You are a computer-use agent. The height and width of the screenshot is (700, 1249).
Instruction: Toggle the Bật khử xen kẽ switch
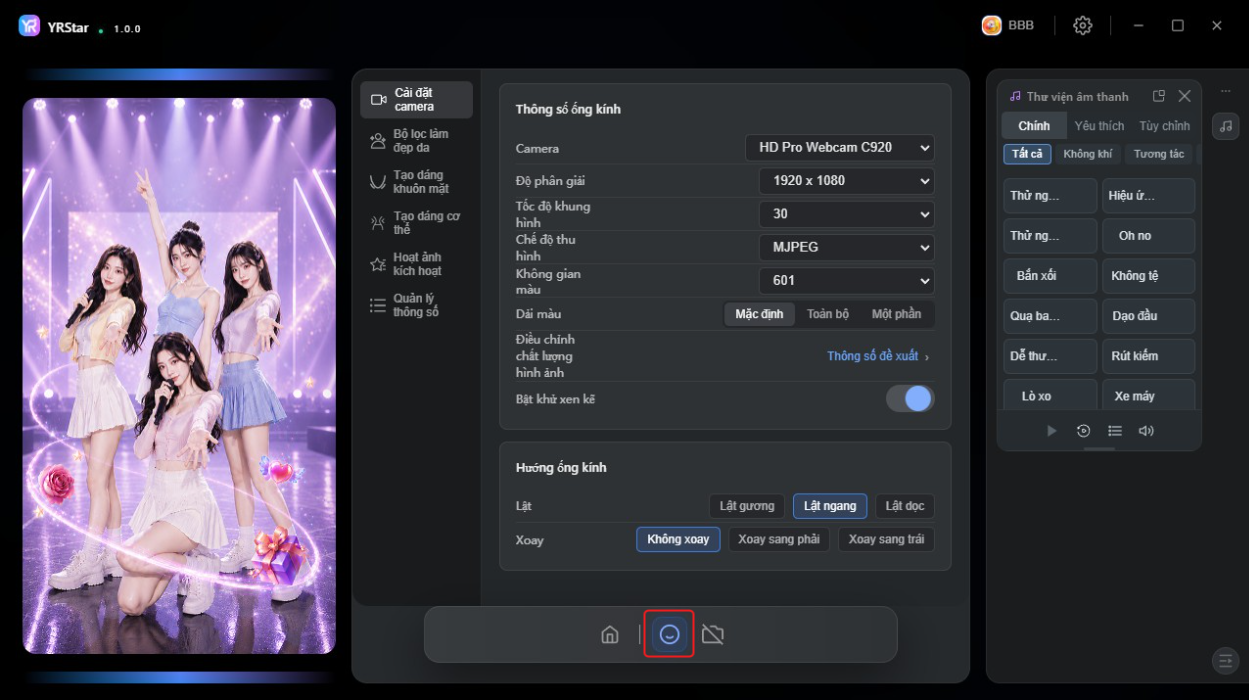[x=910, y=399]
